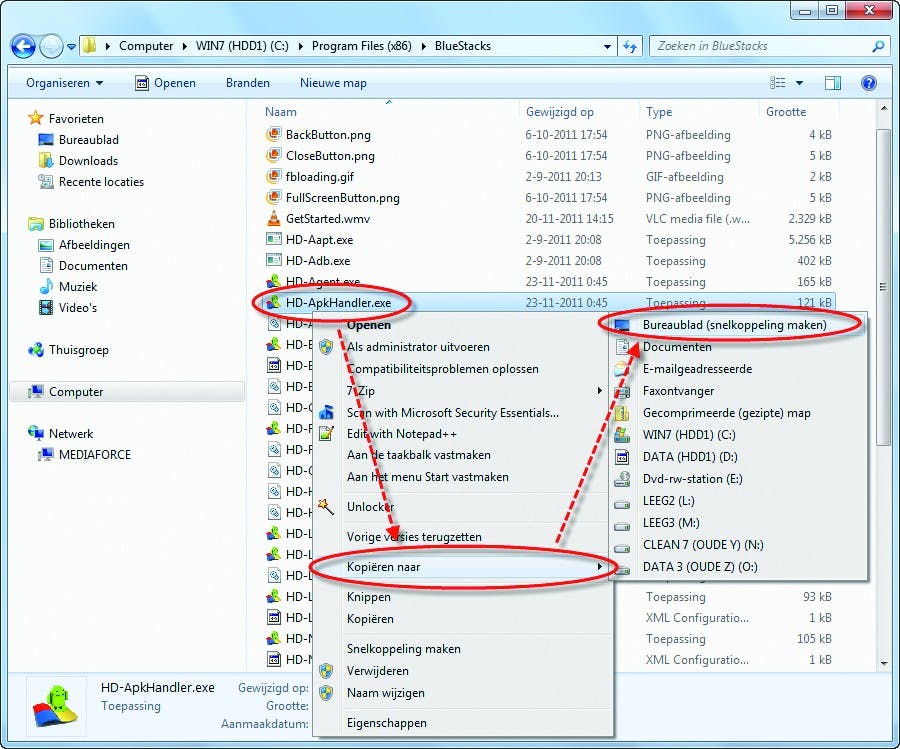The height and width of the screenshot is (749, 900).
Task: Toggle the preview pane icon
Action: (x=833, y=83)
